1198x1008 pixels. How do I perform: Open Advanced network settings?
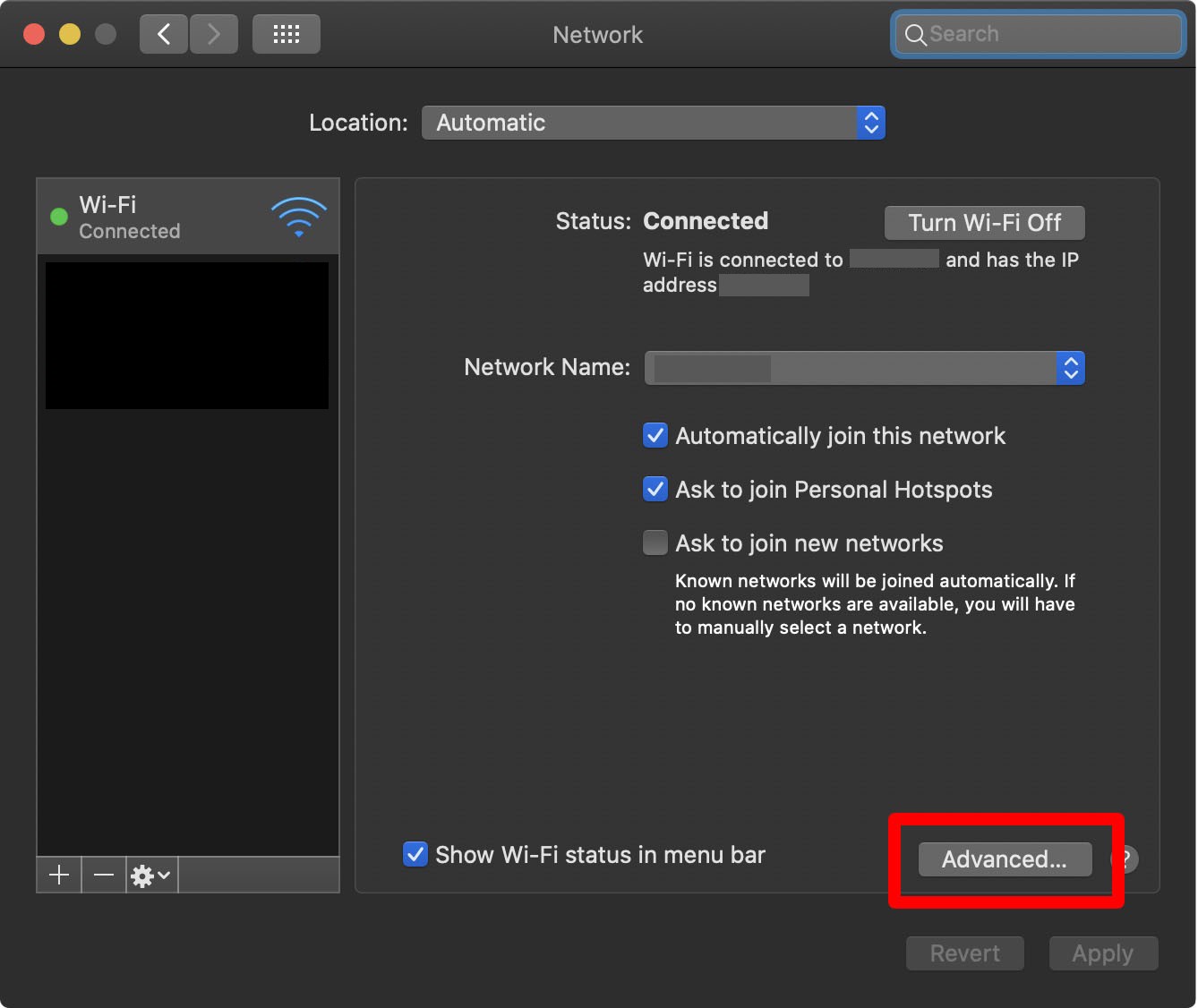[1005, 859]
